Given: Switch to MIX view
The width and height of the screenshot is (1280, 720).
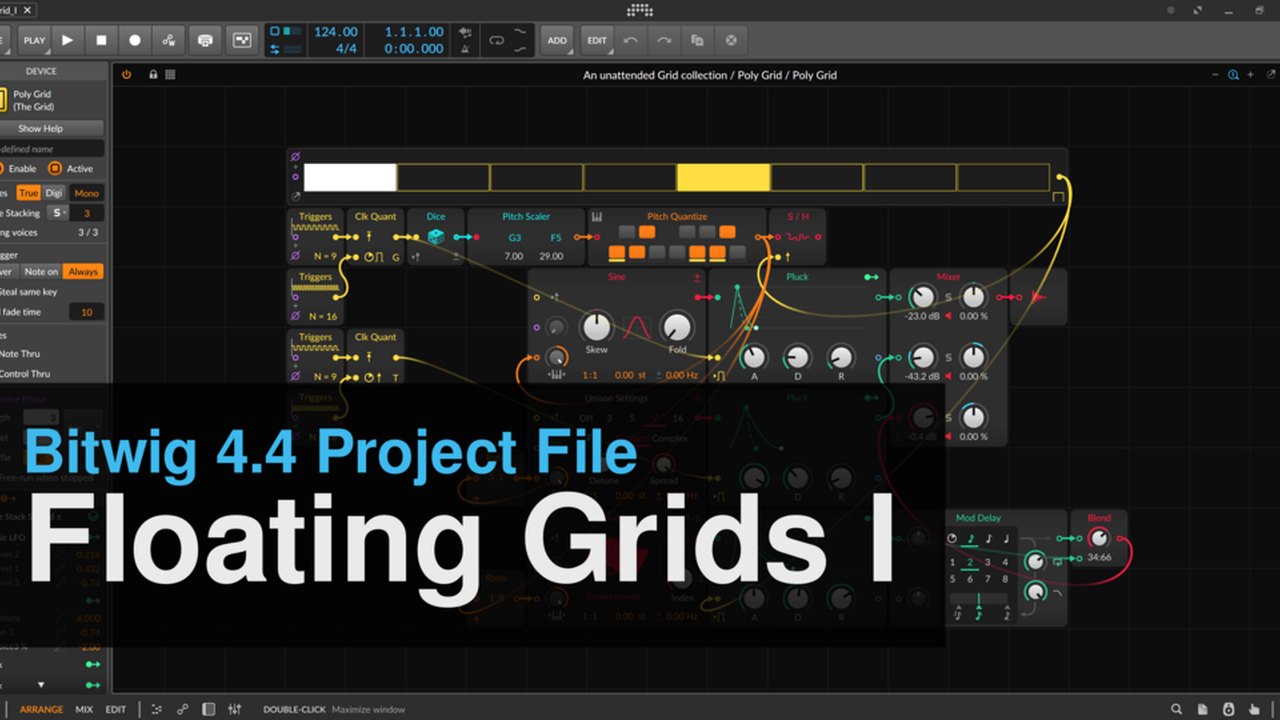Looking at the screenshot, I should coord(84,709).
